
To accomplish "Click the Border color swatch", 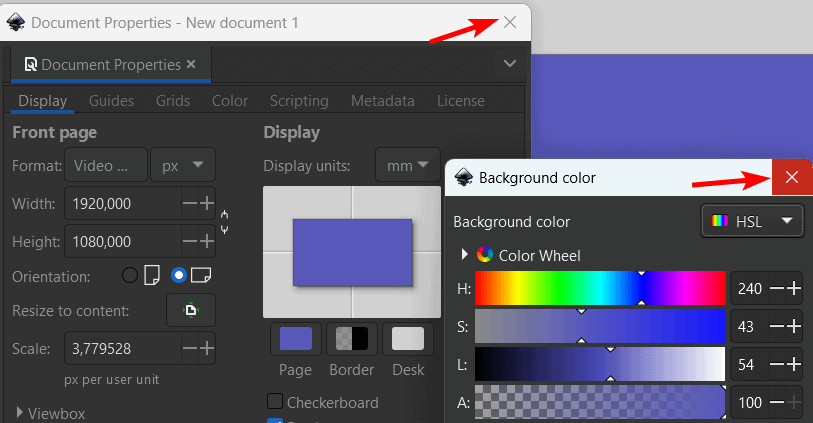I will (x=352, y=339).
